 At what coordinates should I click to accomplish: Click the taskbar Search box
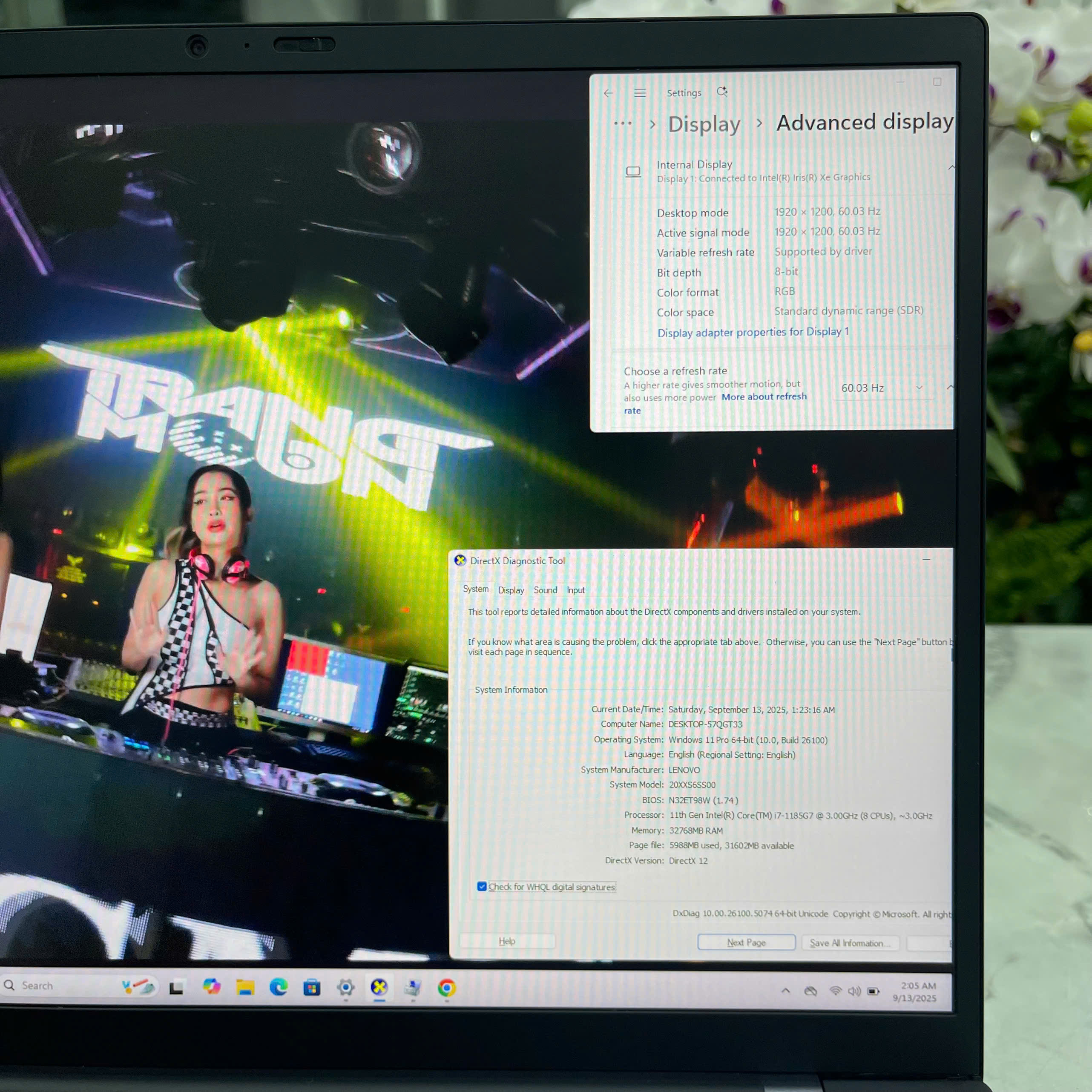pyautogui.click(x=79, y=986)
